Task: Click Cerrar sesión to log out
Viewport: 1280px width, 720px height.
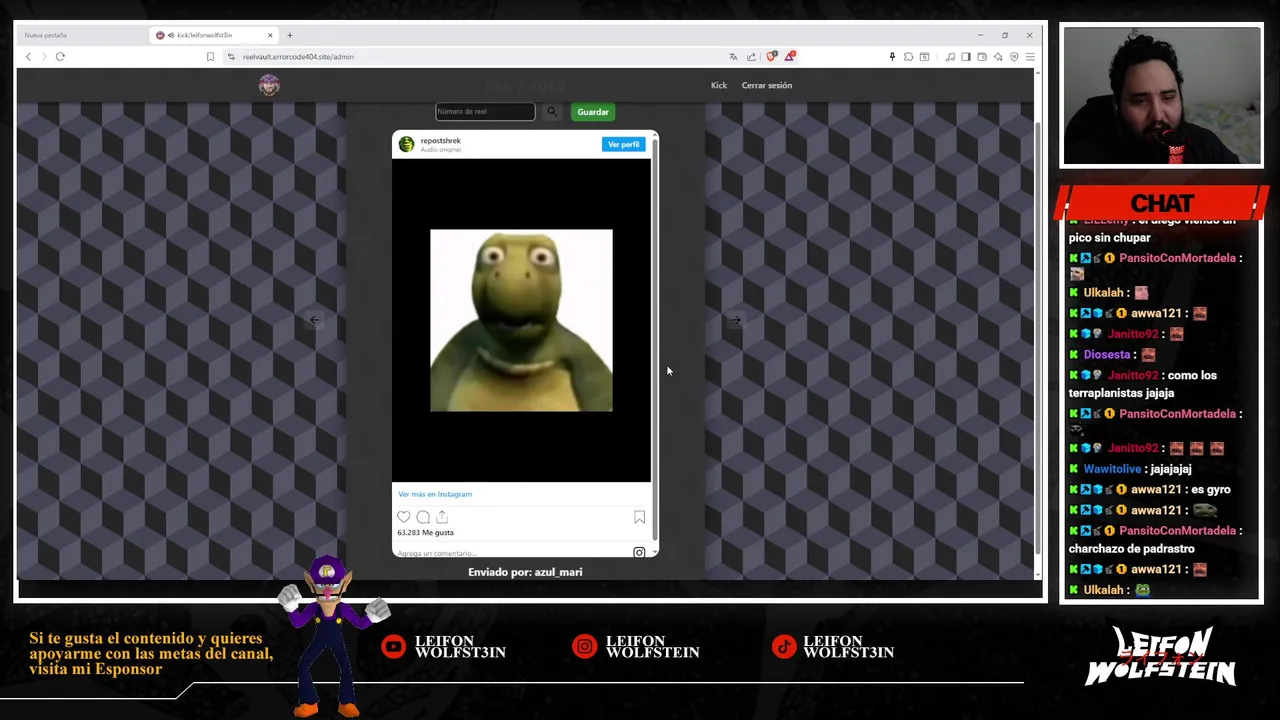Action: (x=767, y=85)
